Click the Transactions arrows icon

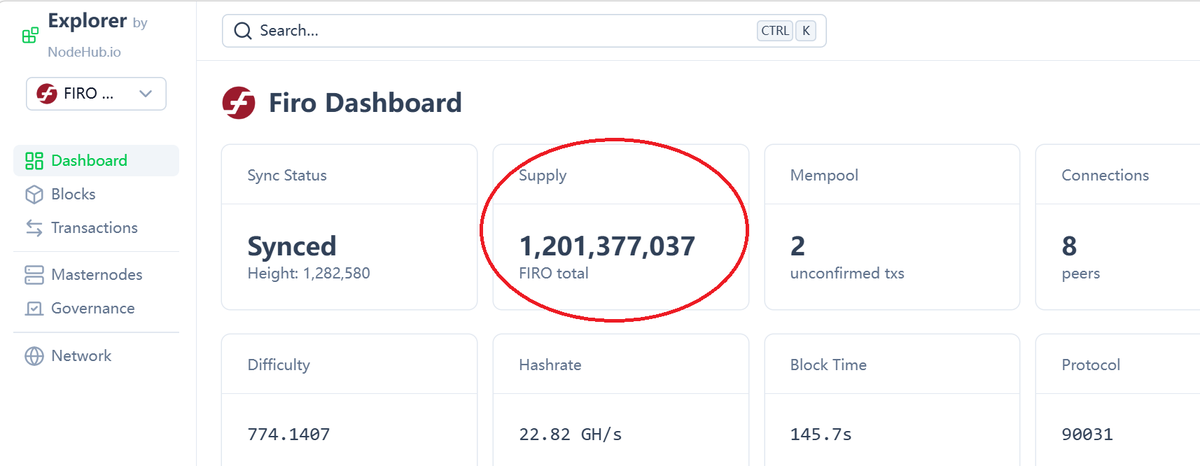click(34, 228)
